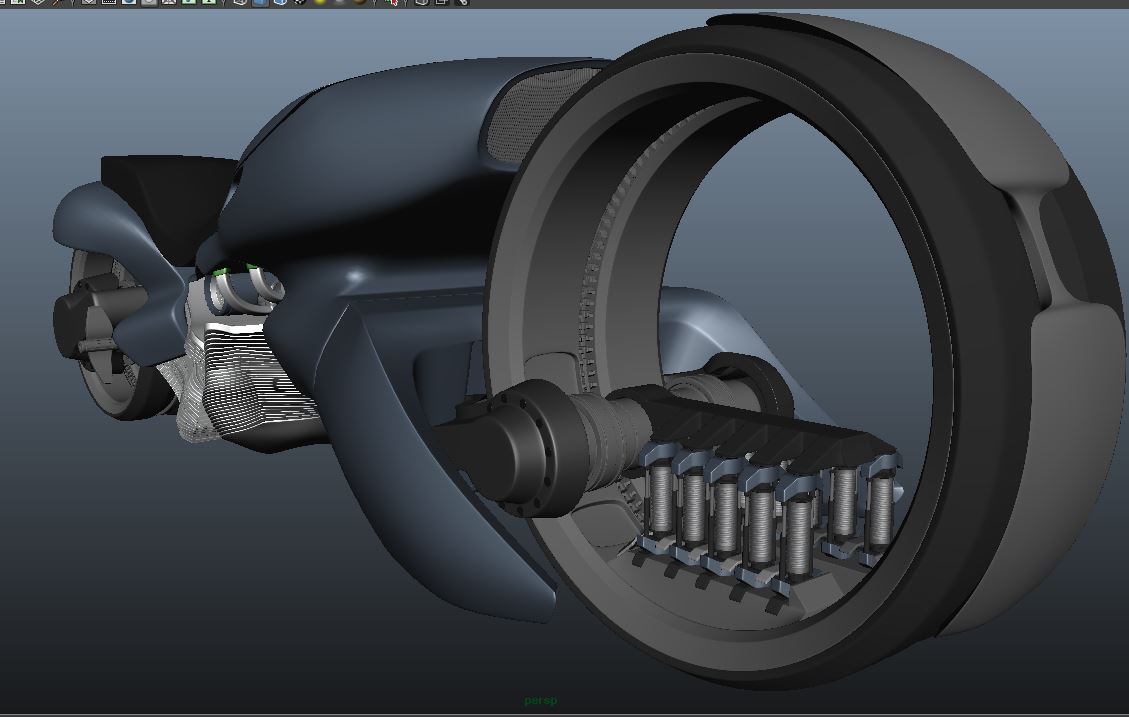1129x717 pixels.
Task: Toggle the safe title icon
Action: pyautogui.click(x=209, y=1)
